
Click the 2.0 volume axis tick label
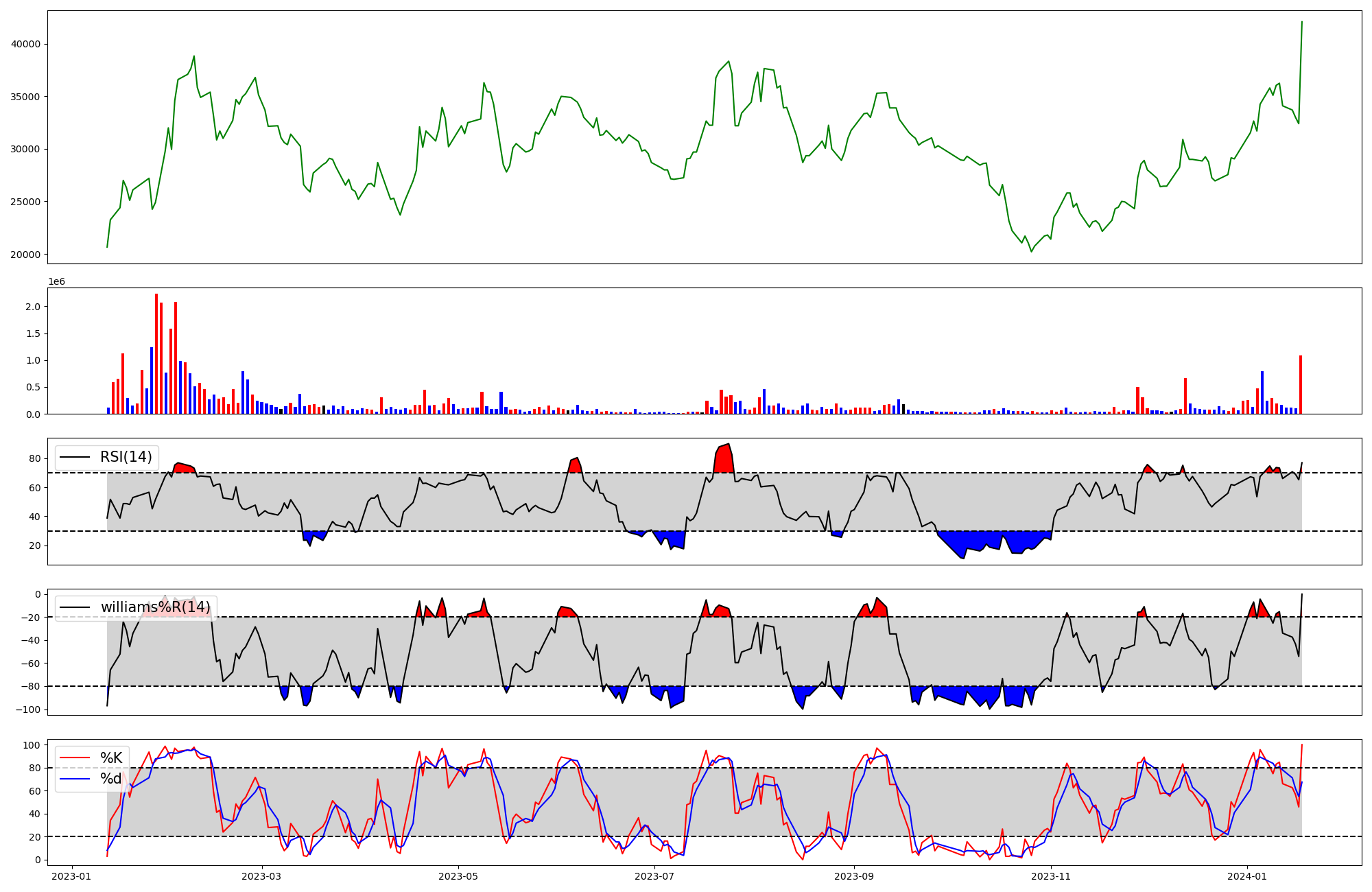(33, 307)
